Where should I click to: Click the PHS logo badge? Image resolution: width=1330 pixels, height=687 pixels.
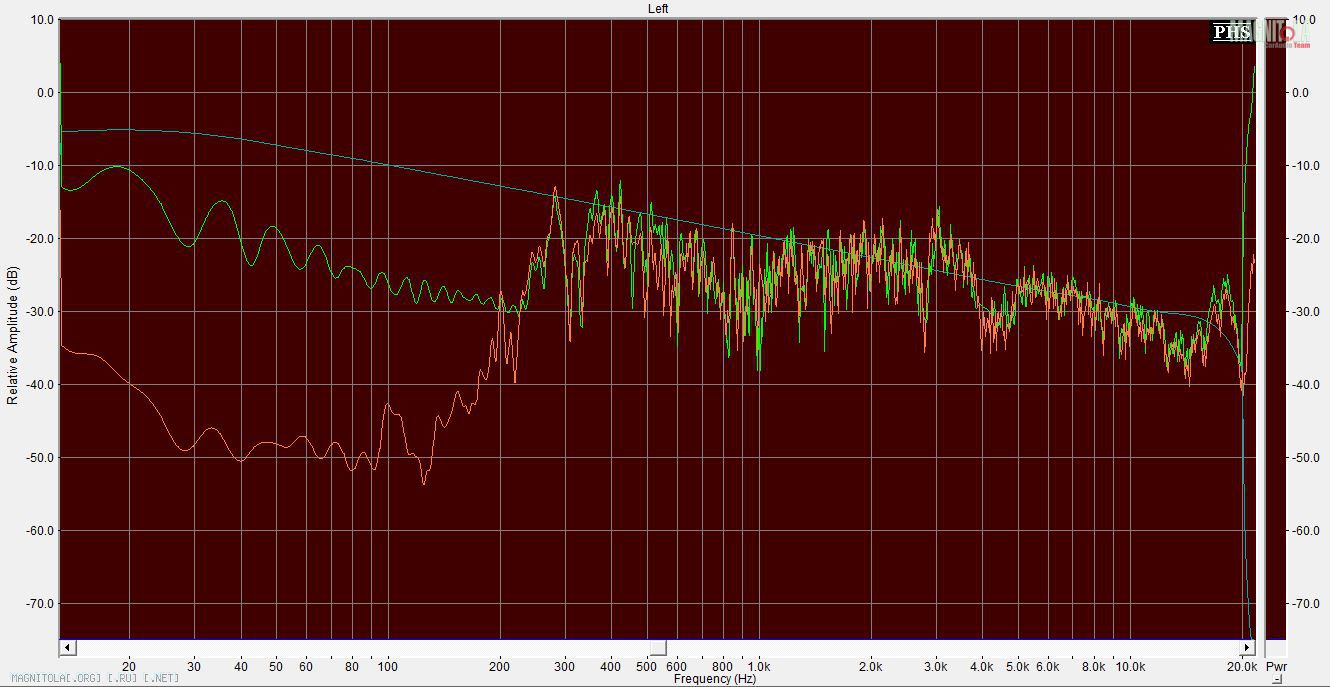1230,33
